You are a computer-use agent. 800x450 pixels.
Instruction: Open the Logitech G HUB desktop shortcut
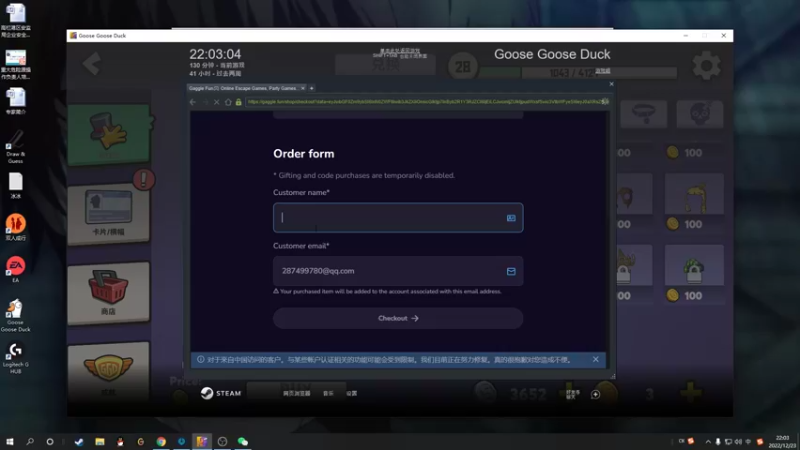pyautogui.click(x=15, y=358)
